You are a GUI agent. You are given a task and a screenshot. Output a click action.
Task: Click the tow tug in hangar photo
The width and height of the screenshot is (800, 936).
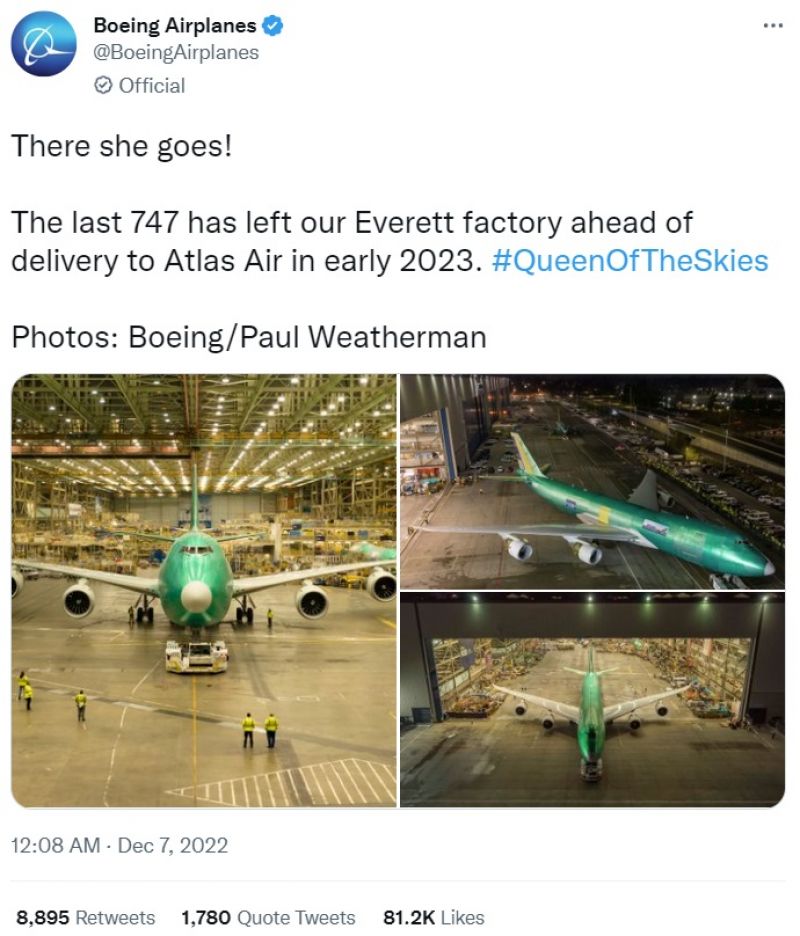pos(196,656)
